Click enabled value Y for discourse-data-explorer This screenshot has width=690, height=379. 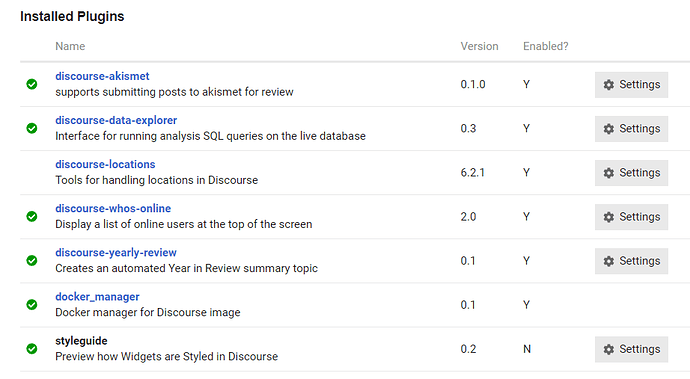526,129
